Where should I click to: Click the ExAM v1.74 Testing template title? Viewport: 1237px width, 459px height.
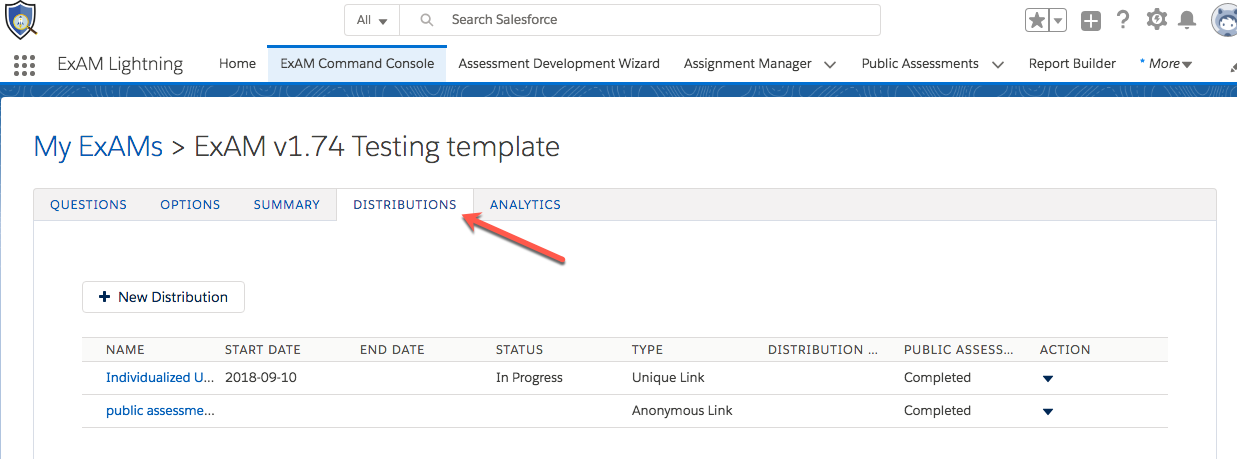click(x=377, y=147)
